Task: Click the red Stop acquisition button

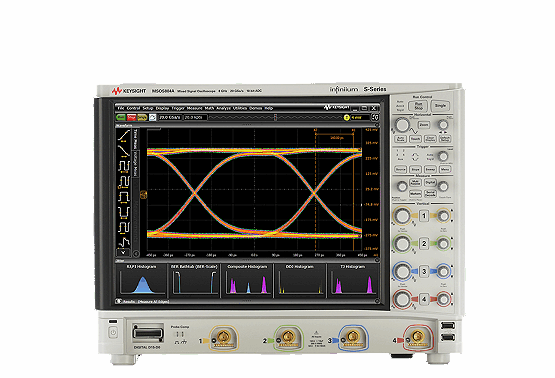Action: [x=131, y=117]
